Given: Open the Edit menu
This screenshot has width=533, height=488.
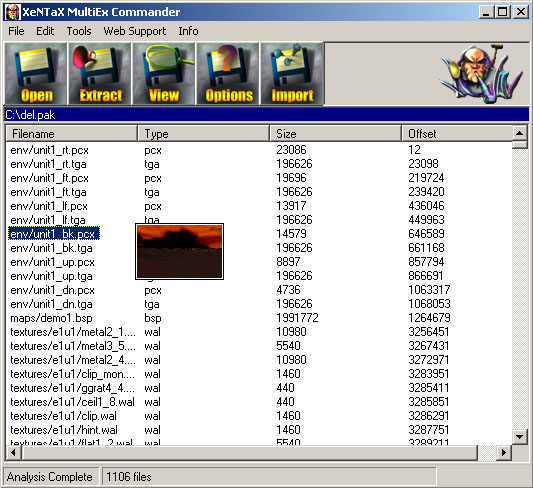Looking at the screenshot, I should click(x=45, y=31).
